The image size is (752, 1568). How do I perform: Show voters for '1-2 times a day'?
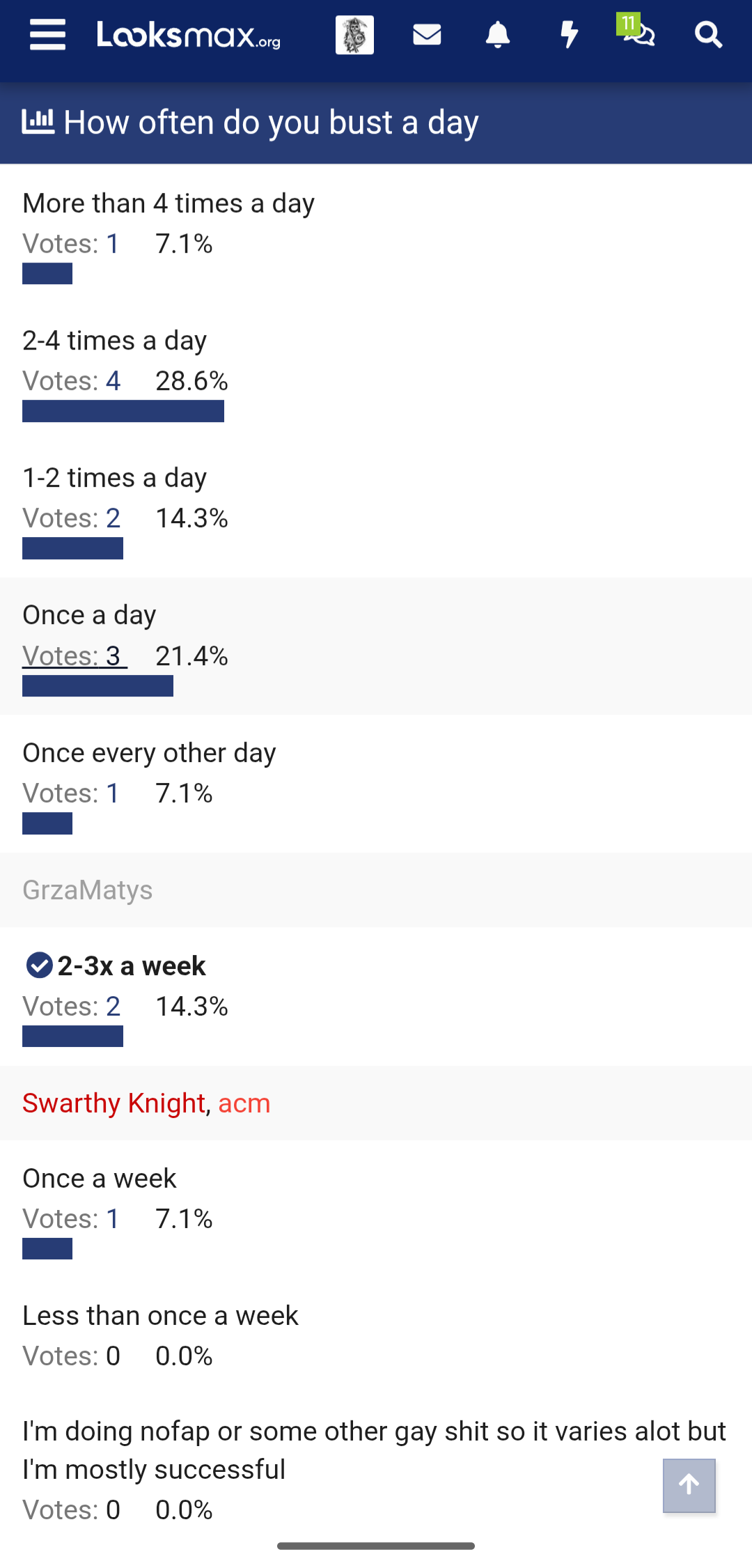click(71, 518)
